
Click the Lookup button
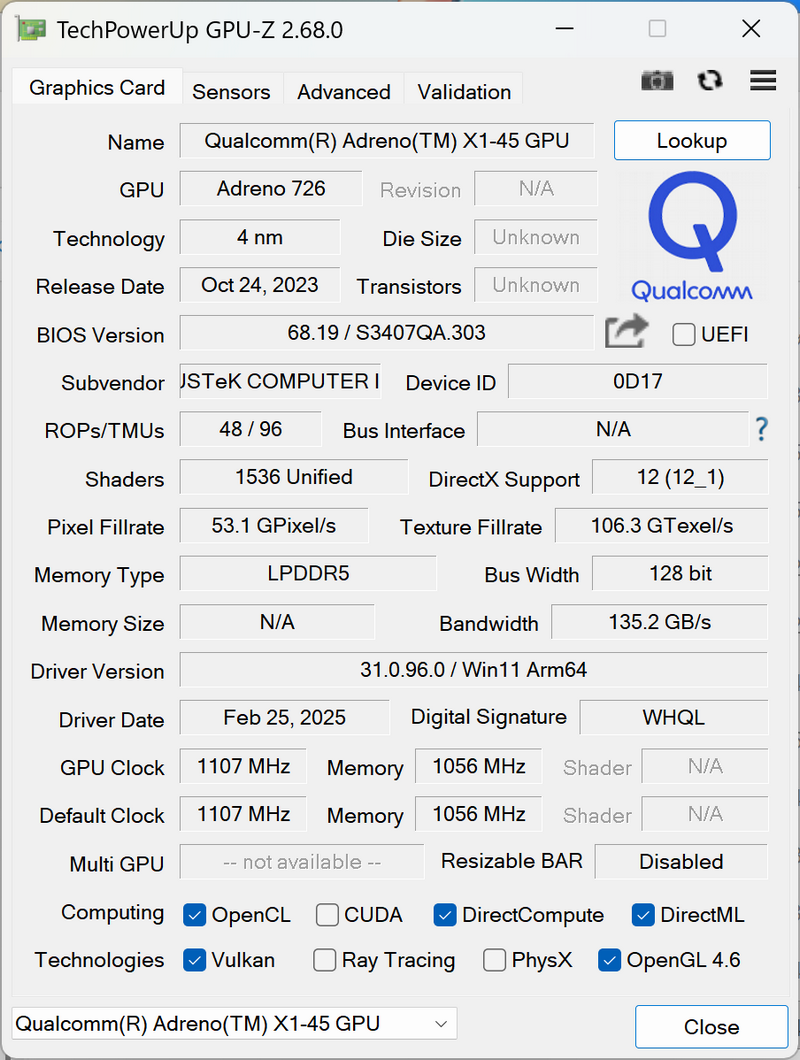coord(692,141)
